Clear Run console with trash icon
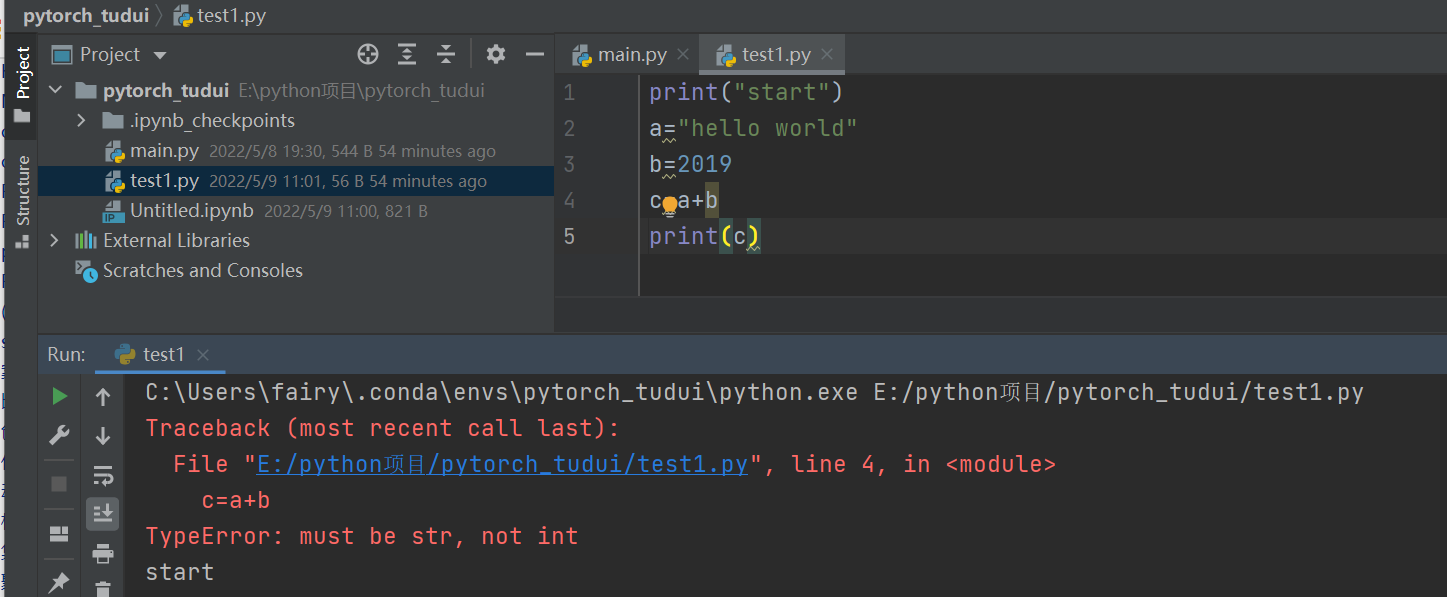The image size is (1447, 597). tap(102, 588)
